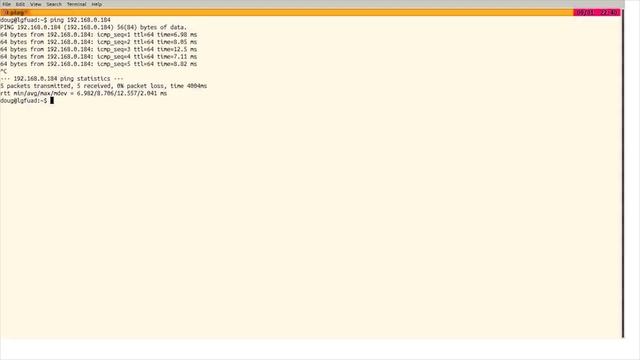Click the '5 packets transmitted' summary line
This screenshot has width=640, height=360.
pyautogui.click(x=104, y=86)
